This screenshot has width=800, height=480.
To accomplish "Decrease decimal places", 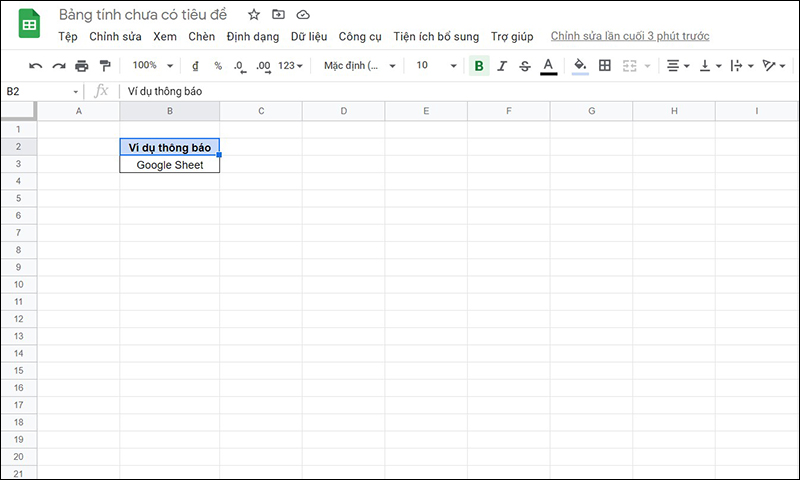I will pos(240,66).
